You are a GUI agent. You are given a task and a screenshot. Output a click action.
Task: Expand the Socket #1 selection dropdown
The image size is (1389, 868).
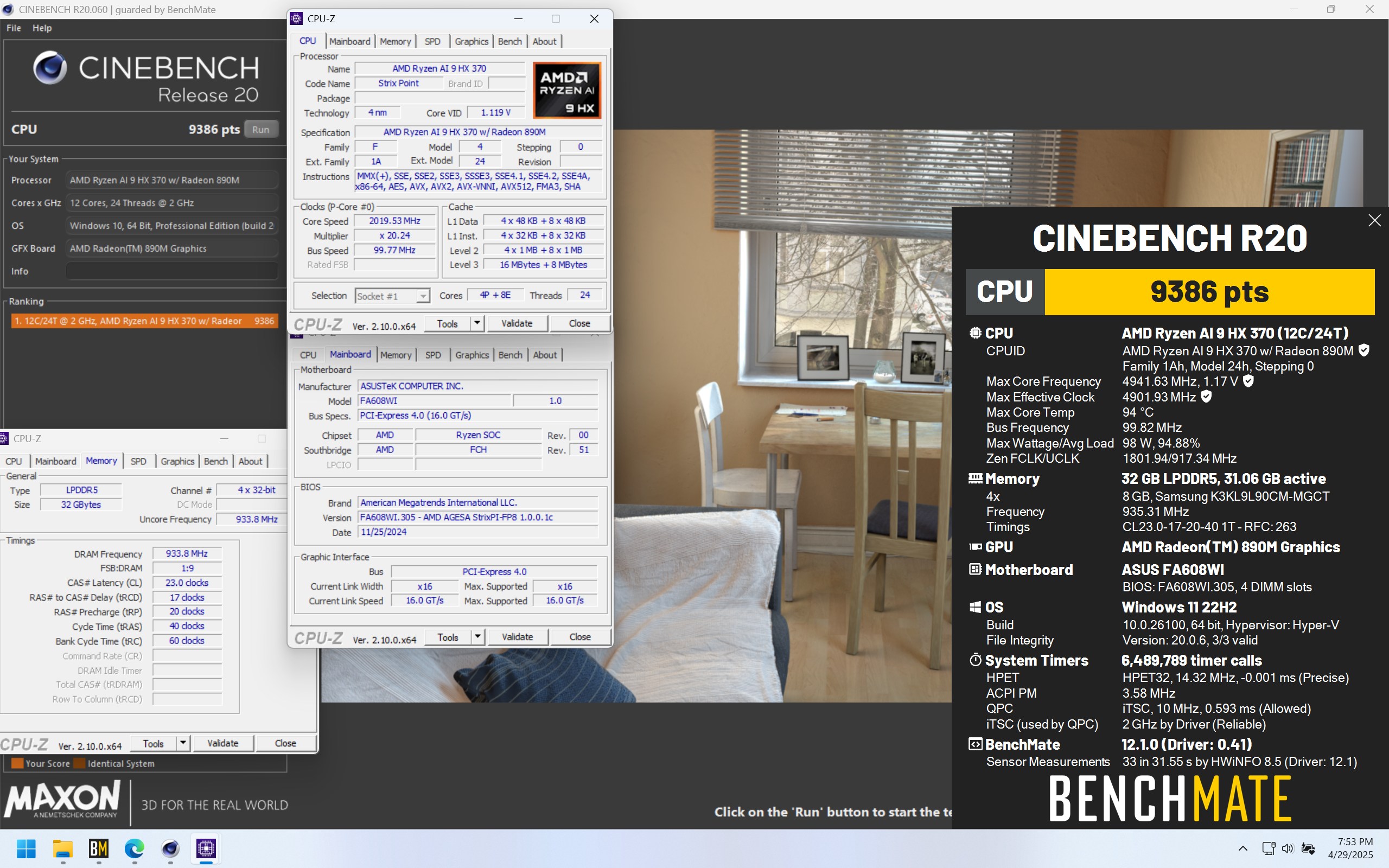coord(423,296)
